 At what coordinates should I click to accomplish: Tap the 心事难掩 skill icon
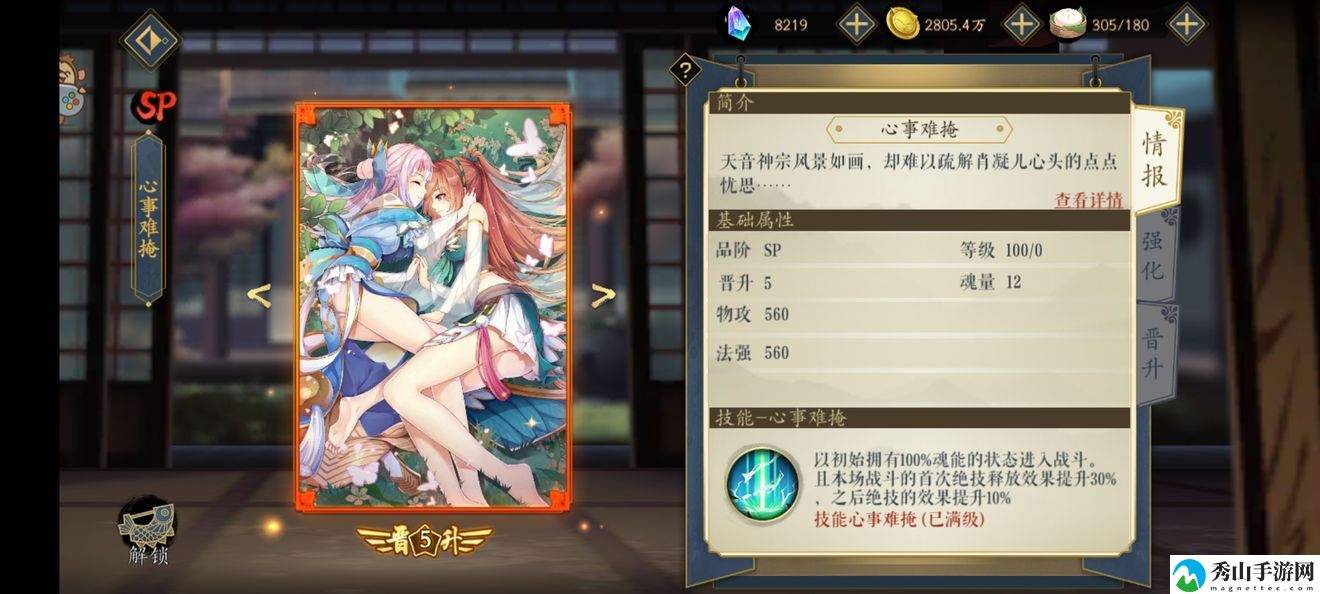pyautogui.click(x=762, y=483)
